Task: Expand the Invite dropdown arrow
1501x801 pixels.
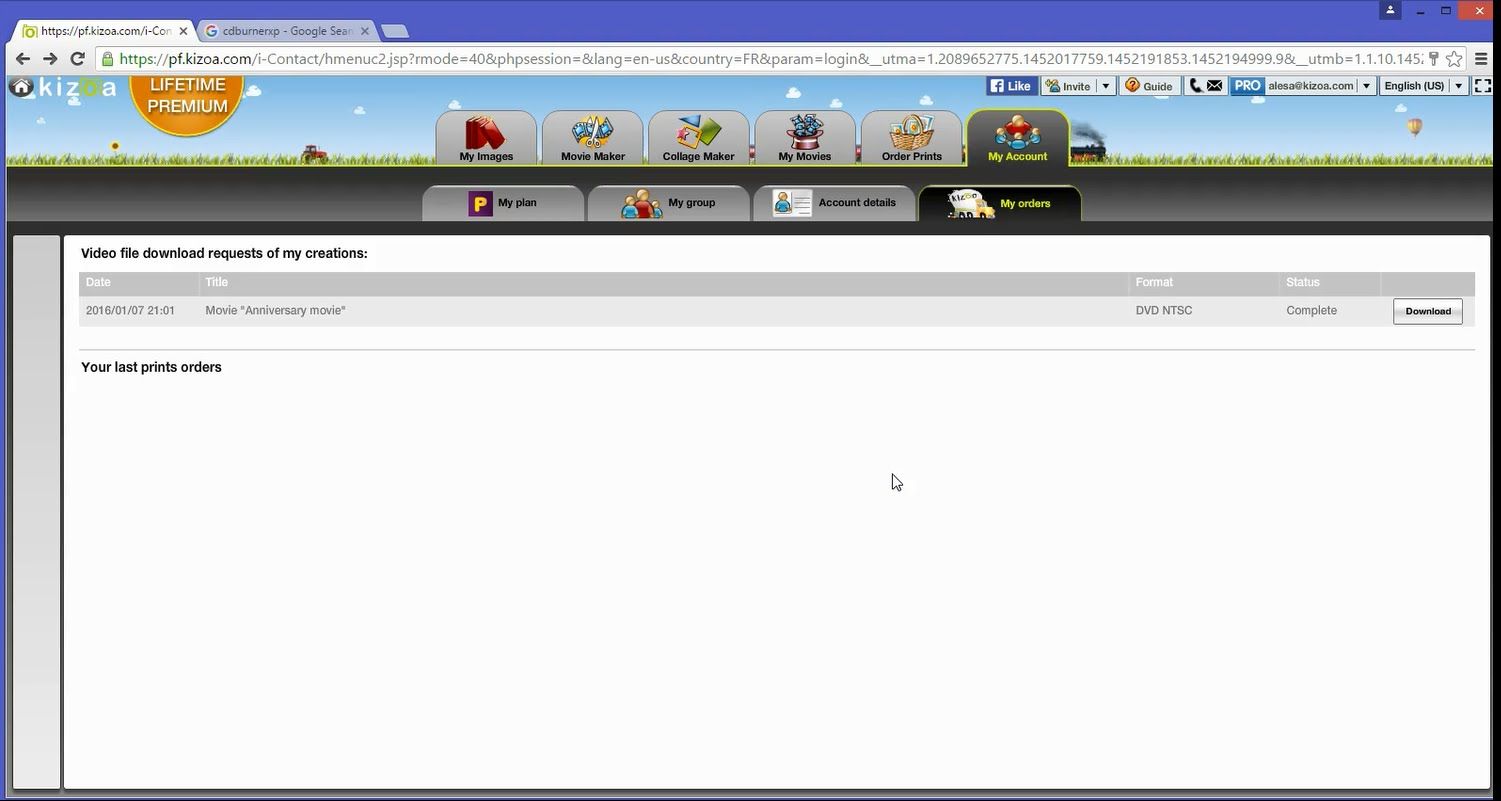Action: (x=1106, y=86)
